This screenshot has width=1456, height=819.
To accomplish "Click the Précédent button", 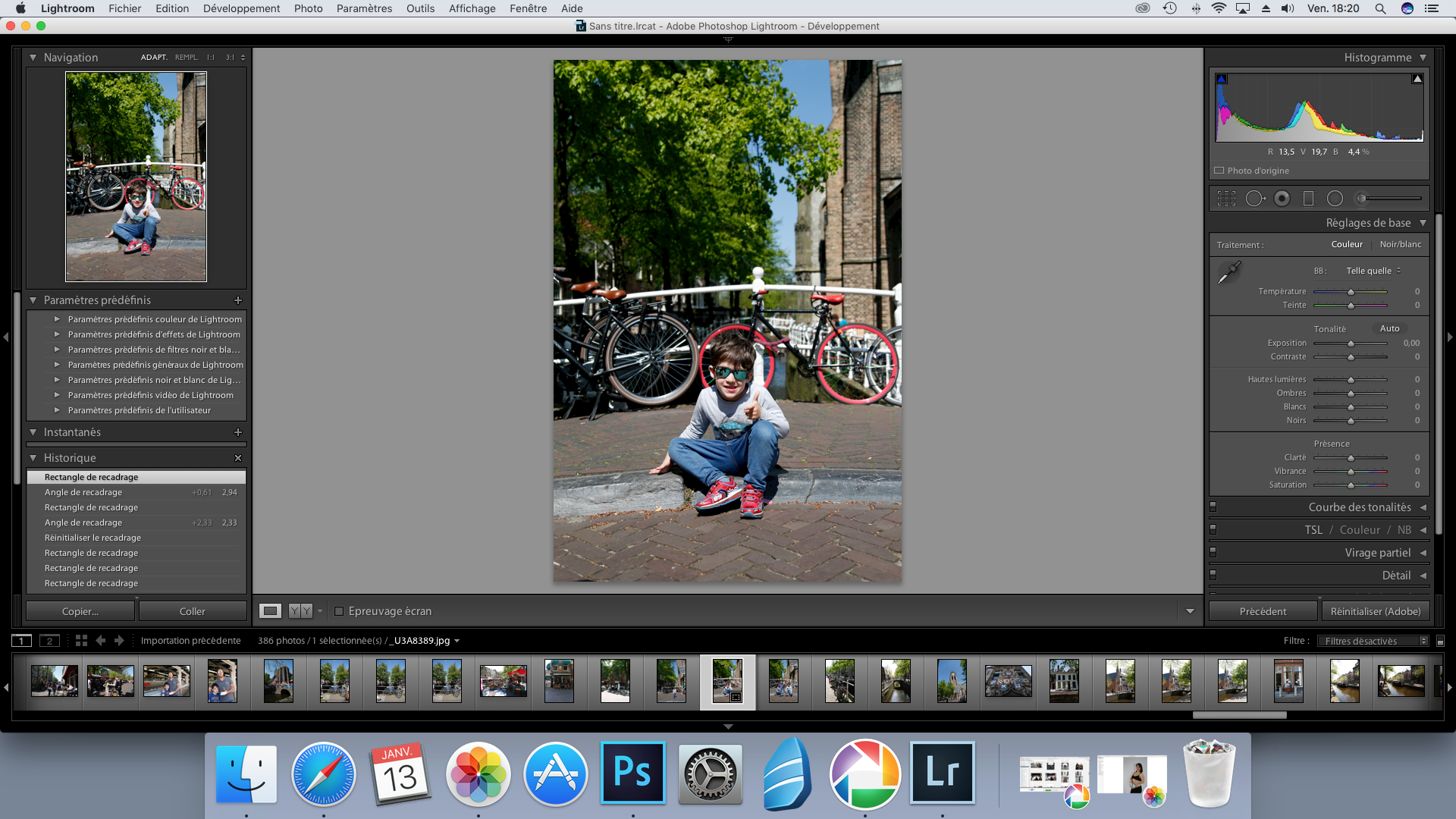I will [x=1263, y=611].
